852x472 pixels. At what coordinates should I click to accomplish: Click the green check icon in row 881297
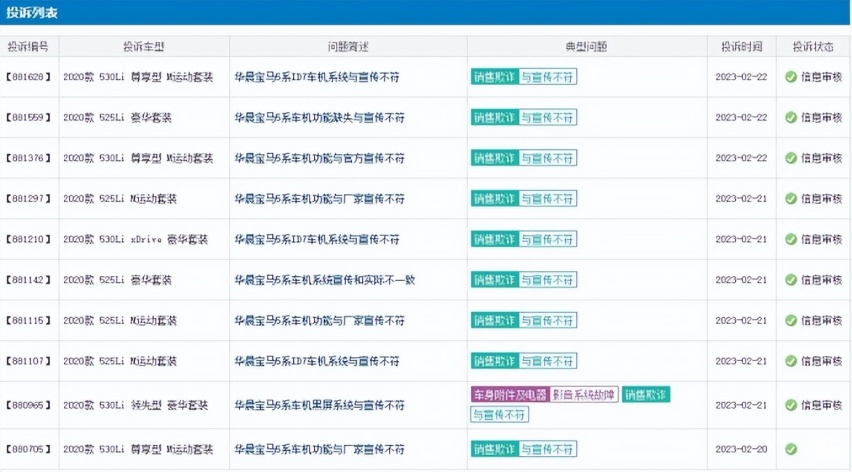791,199
